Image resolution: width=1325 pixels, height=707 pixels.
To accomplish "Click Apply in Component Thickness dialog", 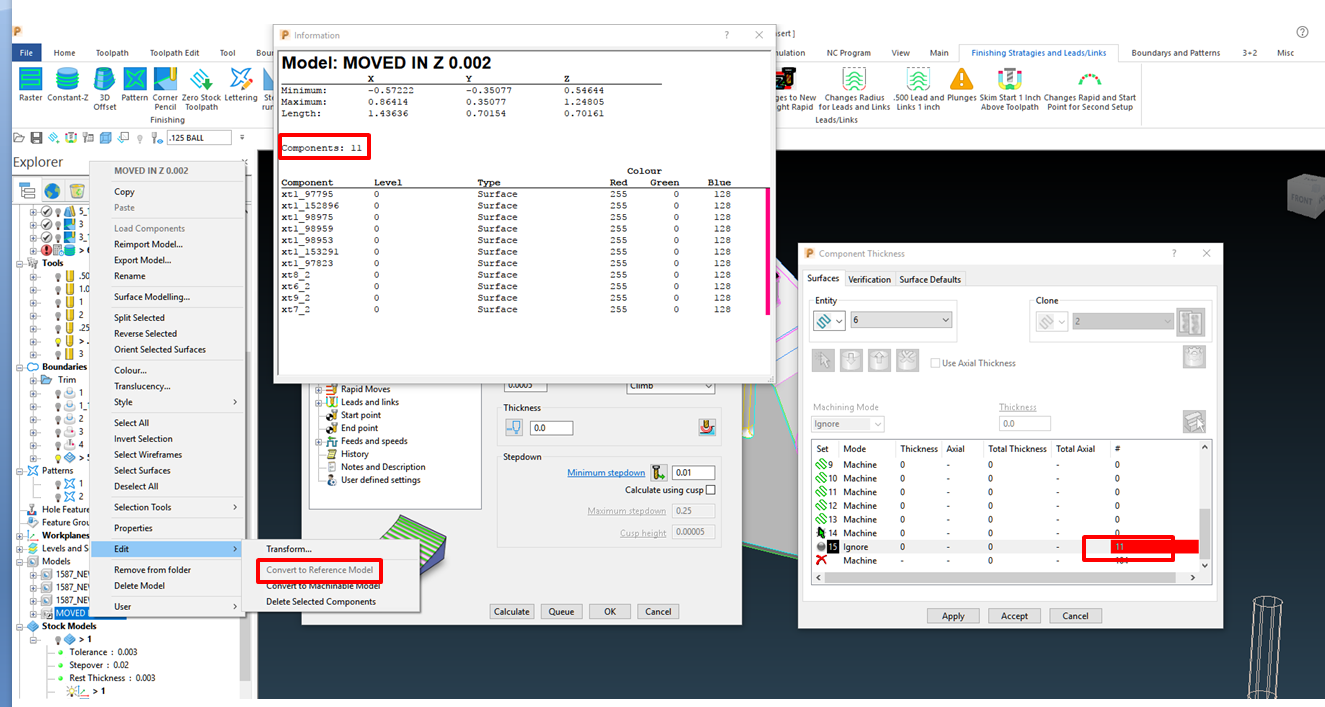I will tap(953, 615).
